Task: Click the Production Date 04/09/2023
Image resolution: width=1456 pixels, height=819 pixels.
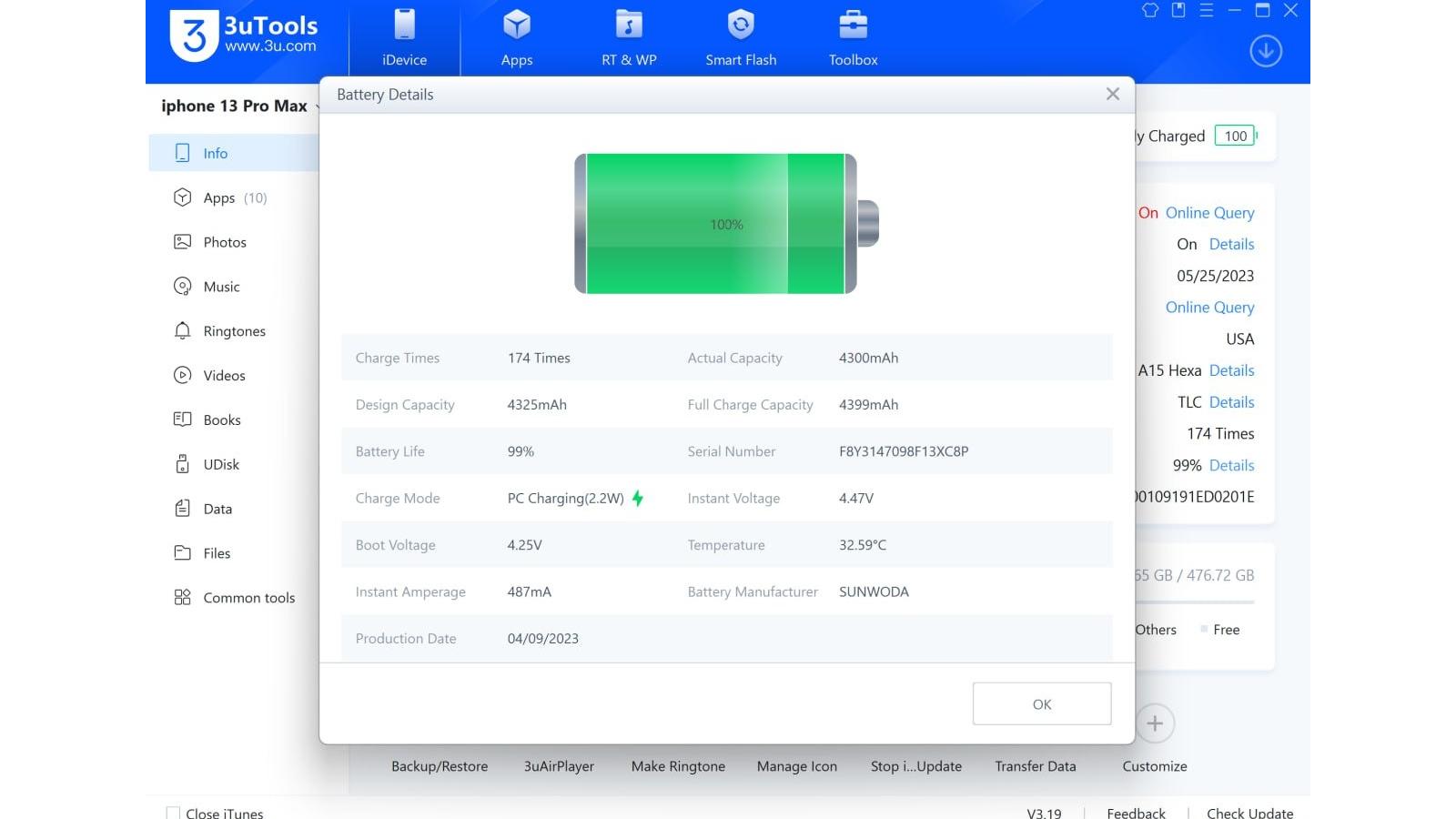Action: [543, 639]
